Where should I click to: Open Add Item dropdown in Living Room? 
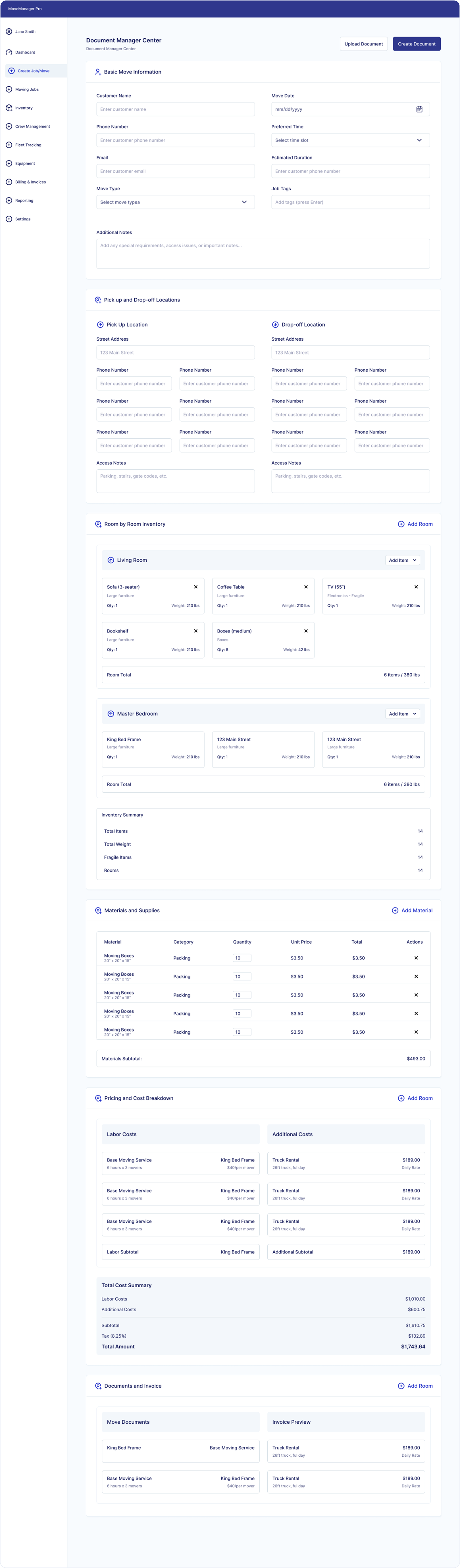(403, 560)
